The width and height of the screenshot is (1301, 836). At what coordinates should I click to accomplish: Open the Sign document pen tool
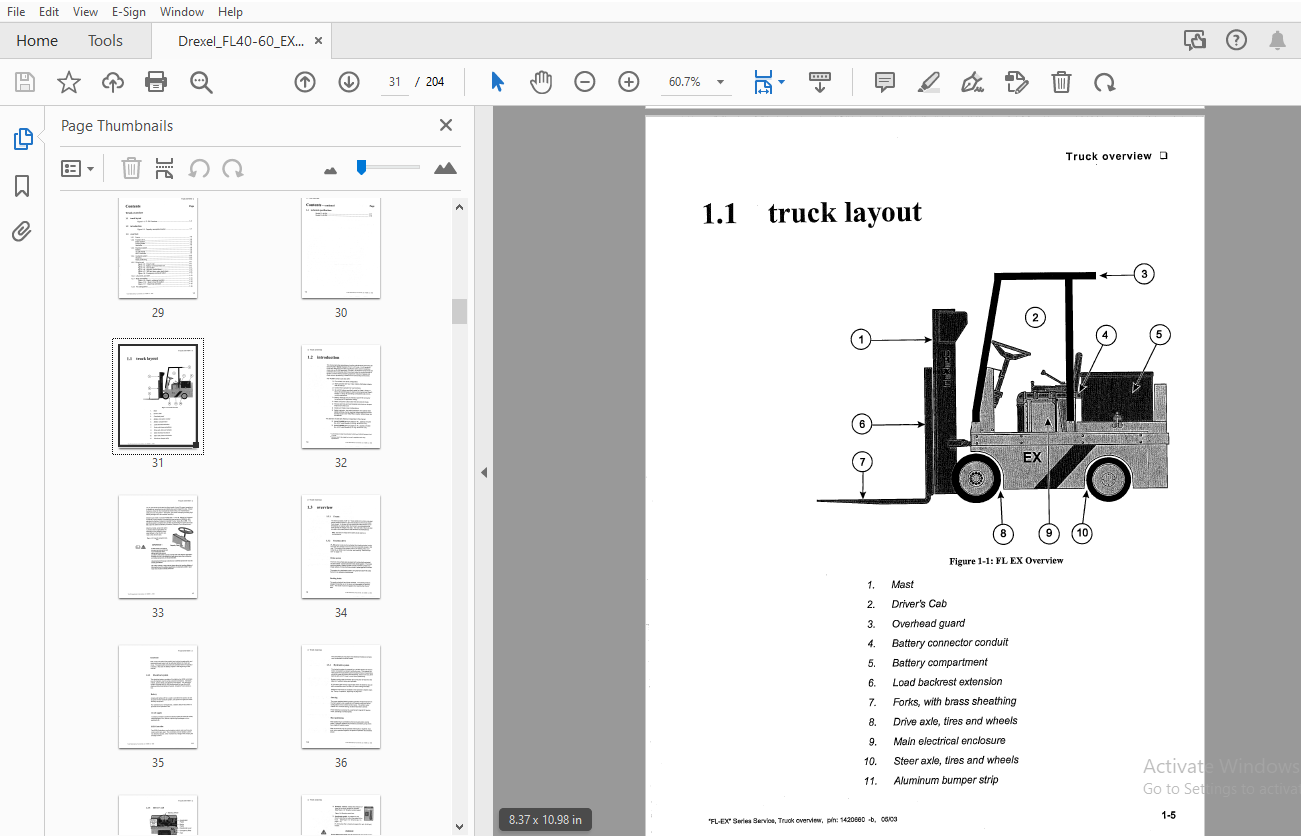coord(971,82)
